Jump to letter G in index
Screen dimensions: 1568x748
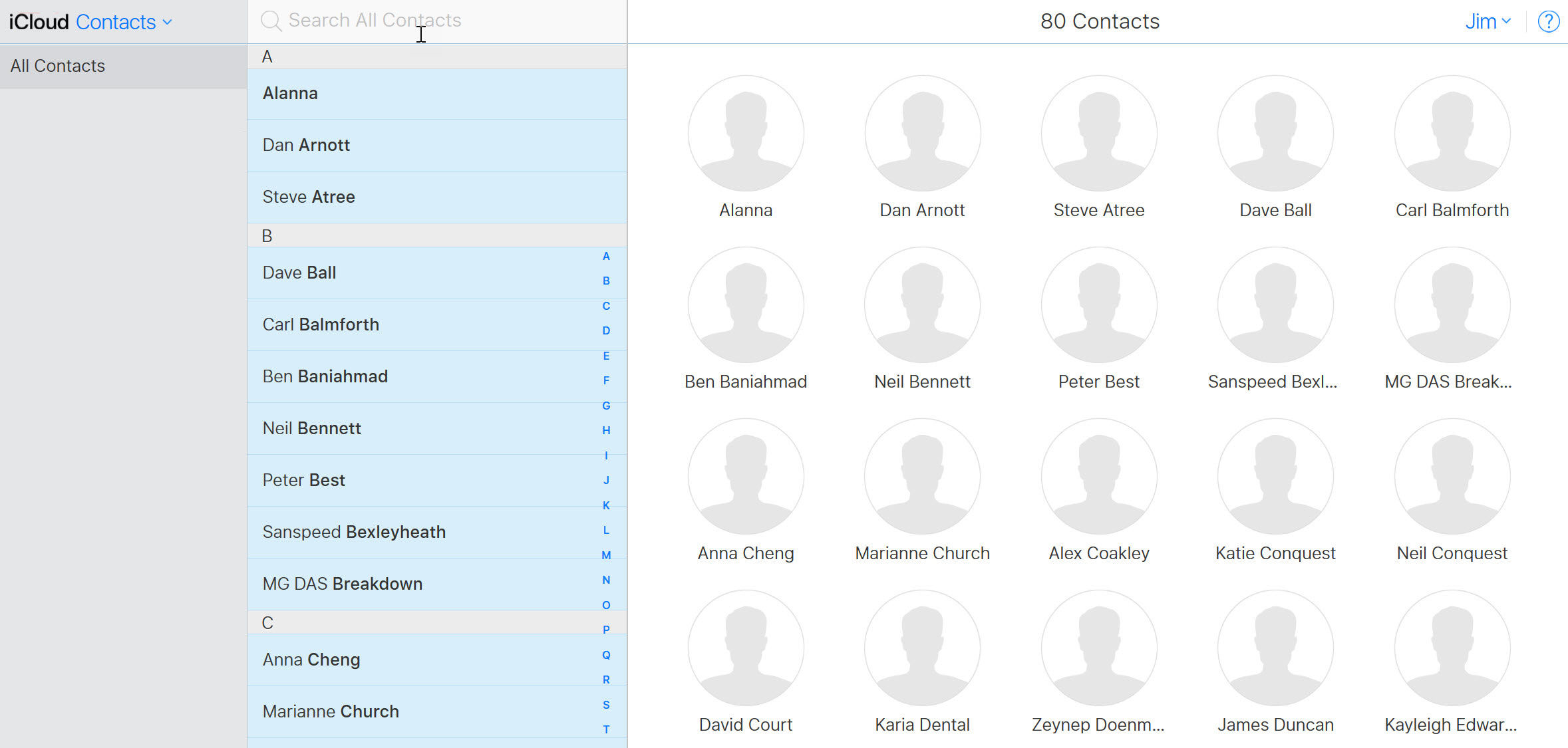coord(606,406)
